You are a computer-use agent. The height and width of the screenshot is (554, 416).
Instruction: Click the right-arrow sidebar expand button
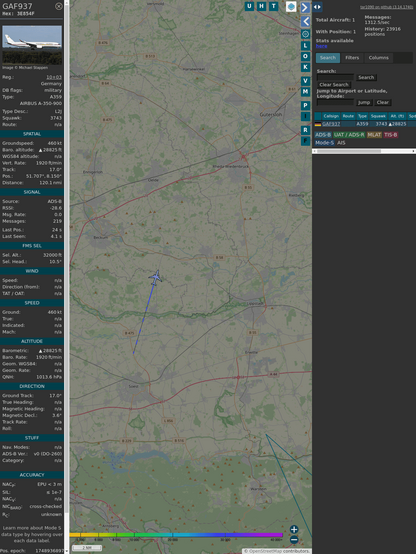(305, 7)
